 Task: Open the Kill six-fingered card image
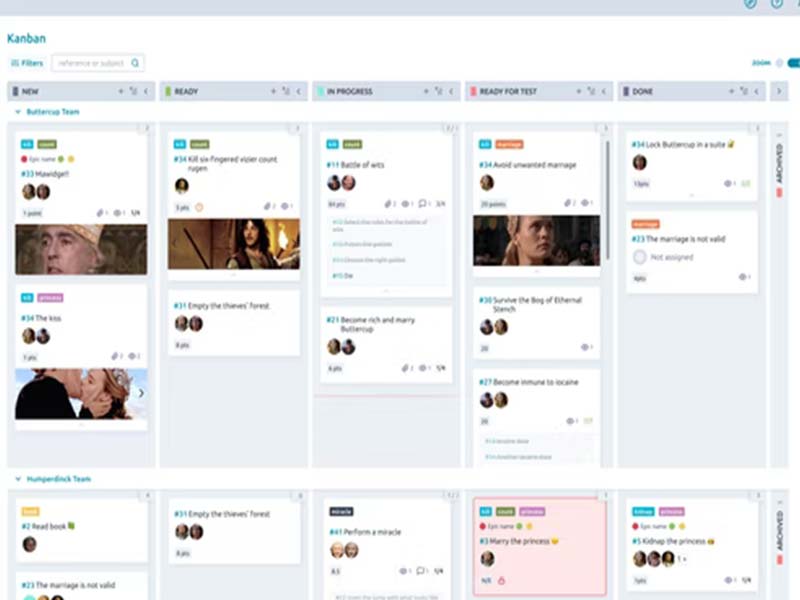pos(234,244)
